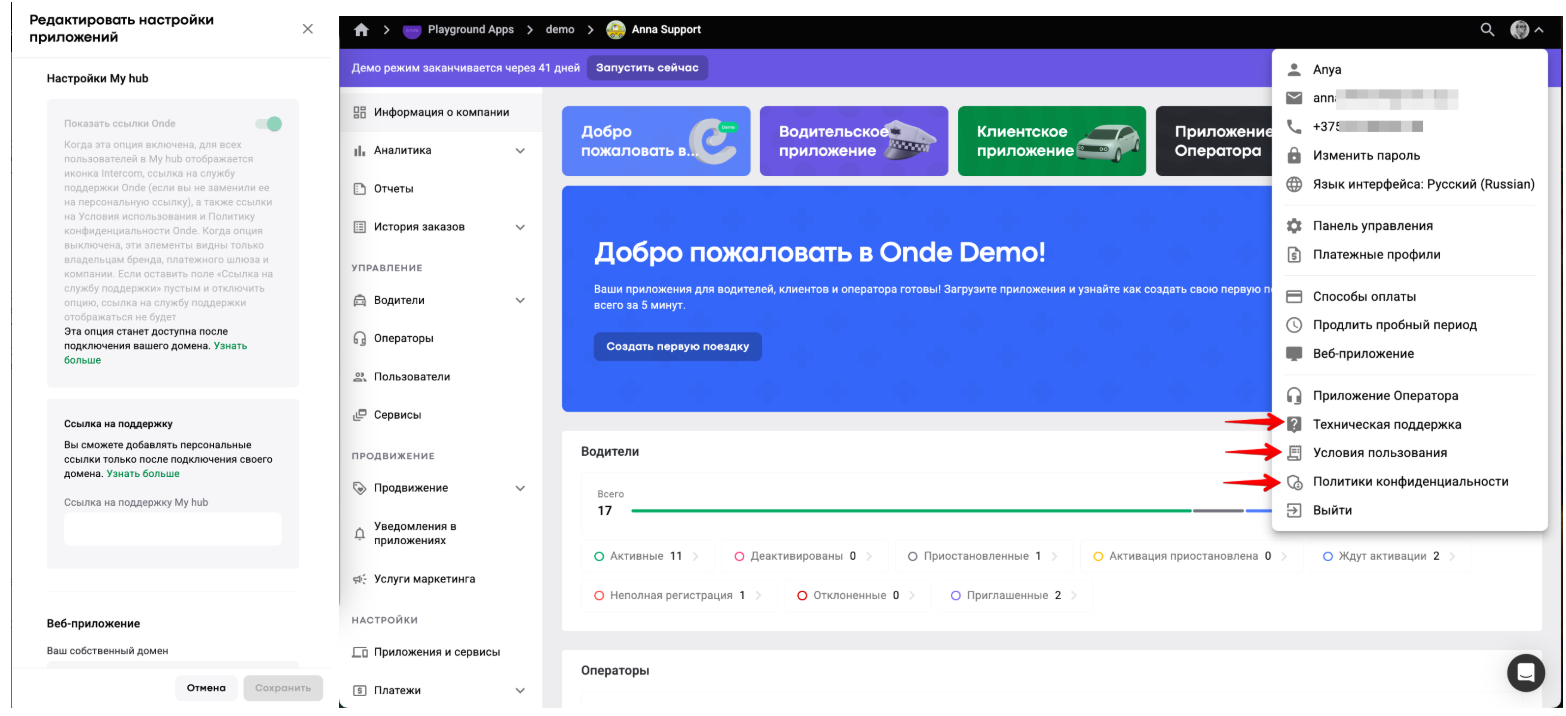
Task: Click the Запустить сейчас button
Action: point(647,68)
